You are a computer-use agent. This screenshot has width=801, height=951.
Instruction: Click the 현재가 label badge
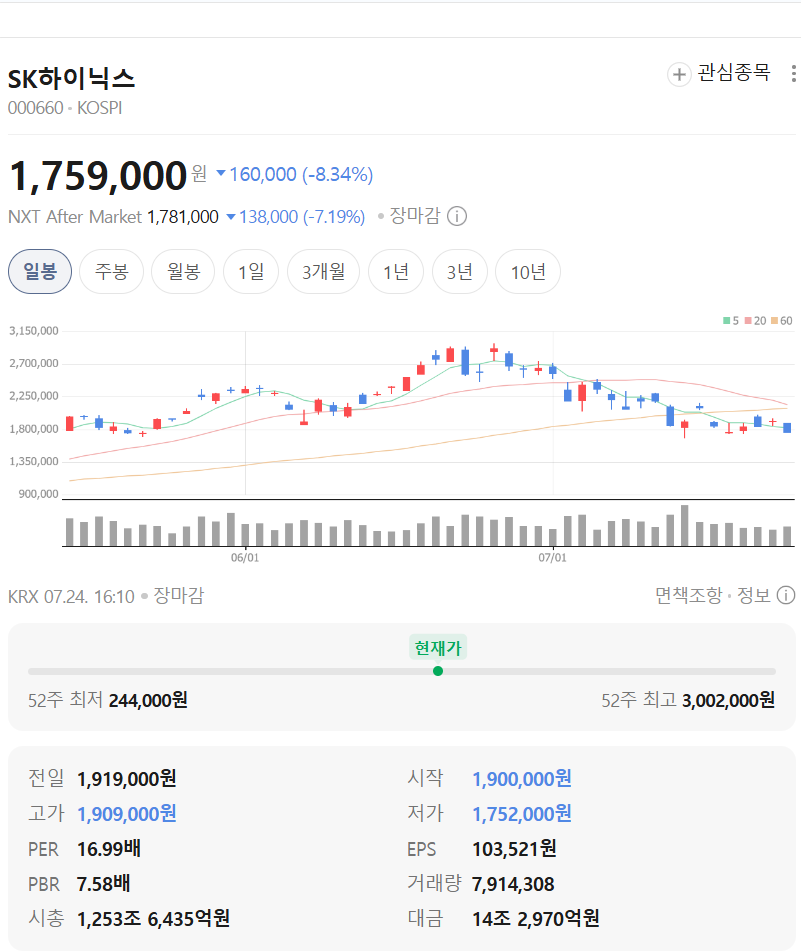(x=438, y=648)
